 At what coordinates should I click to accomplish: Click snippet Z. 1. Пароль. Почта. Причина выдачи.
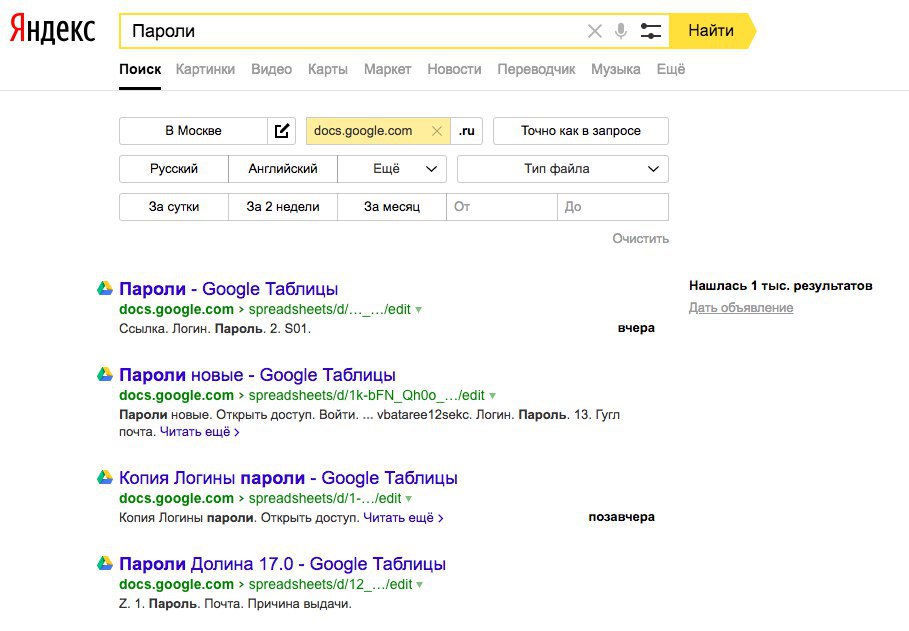click(235, 604)
